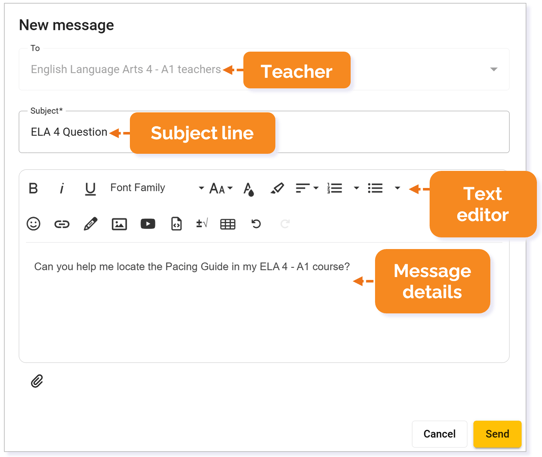The height and width of the screenshot is (457, 542).
Task: Insert an image into message
Action: [x=119, y=224]
